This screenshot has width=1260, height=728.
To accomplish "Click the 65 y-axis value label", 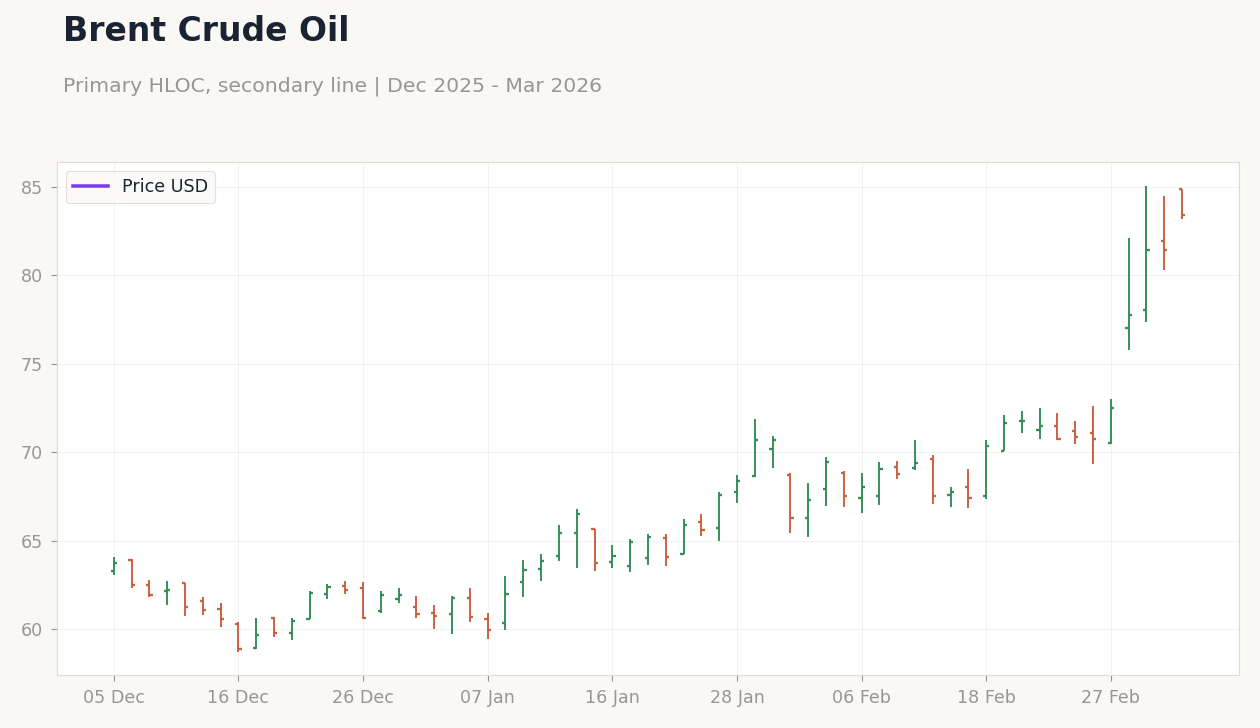I will (x=32, y=542).
